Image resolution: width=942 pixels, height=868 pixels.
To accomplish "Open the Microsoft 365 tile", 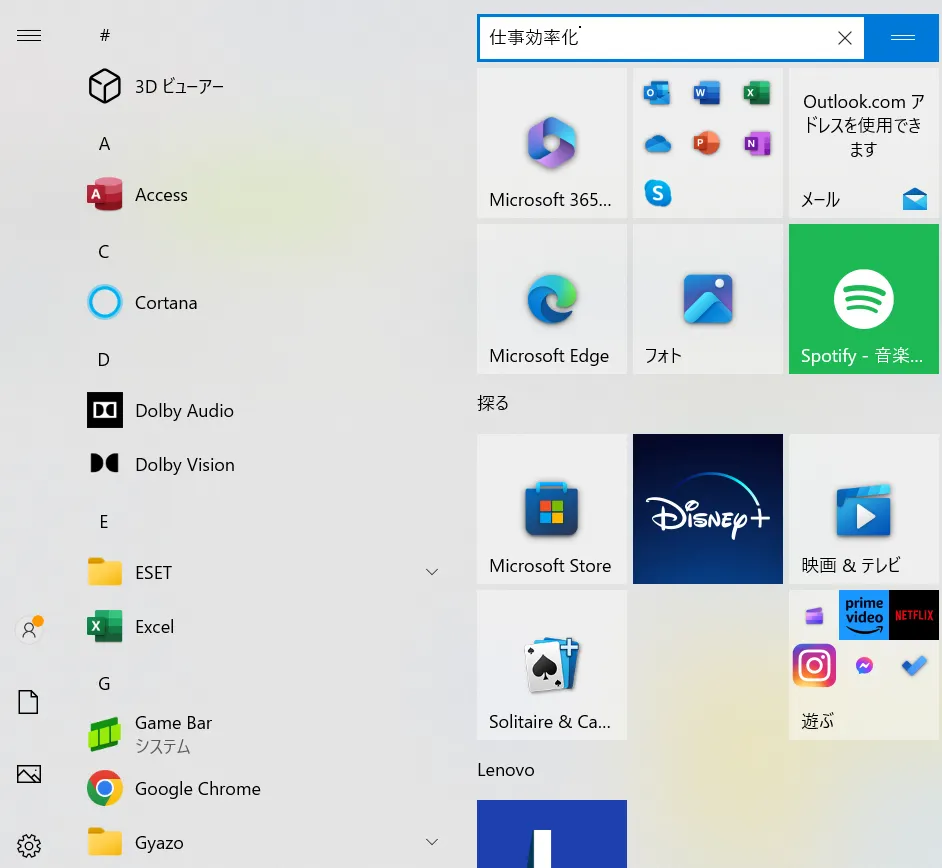I will coord(552,143).
